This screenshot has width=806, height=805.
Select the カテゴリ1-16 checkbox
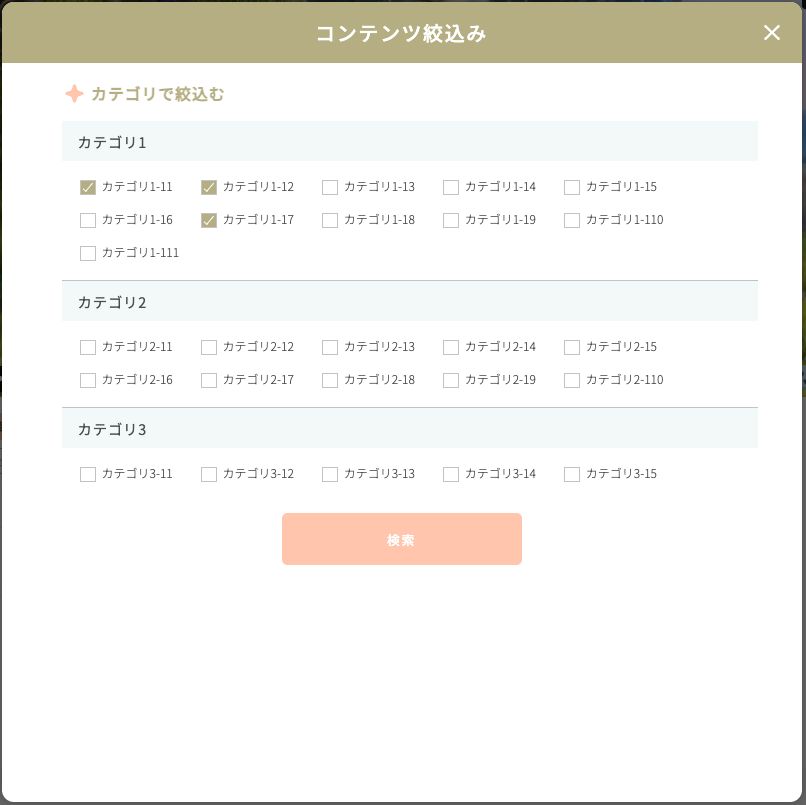tap(88, 220)
